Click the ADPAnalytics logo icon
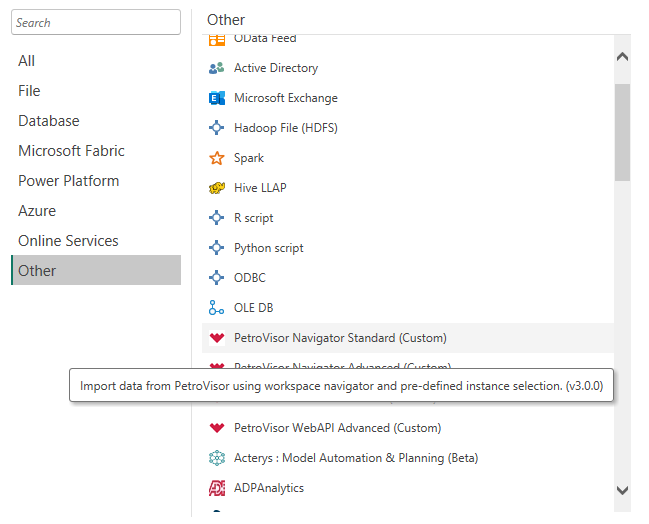Screen dimensions: 649x524 [x=216, y=488]
